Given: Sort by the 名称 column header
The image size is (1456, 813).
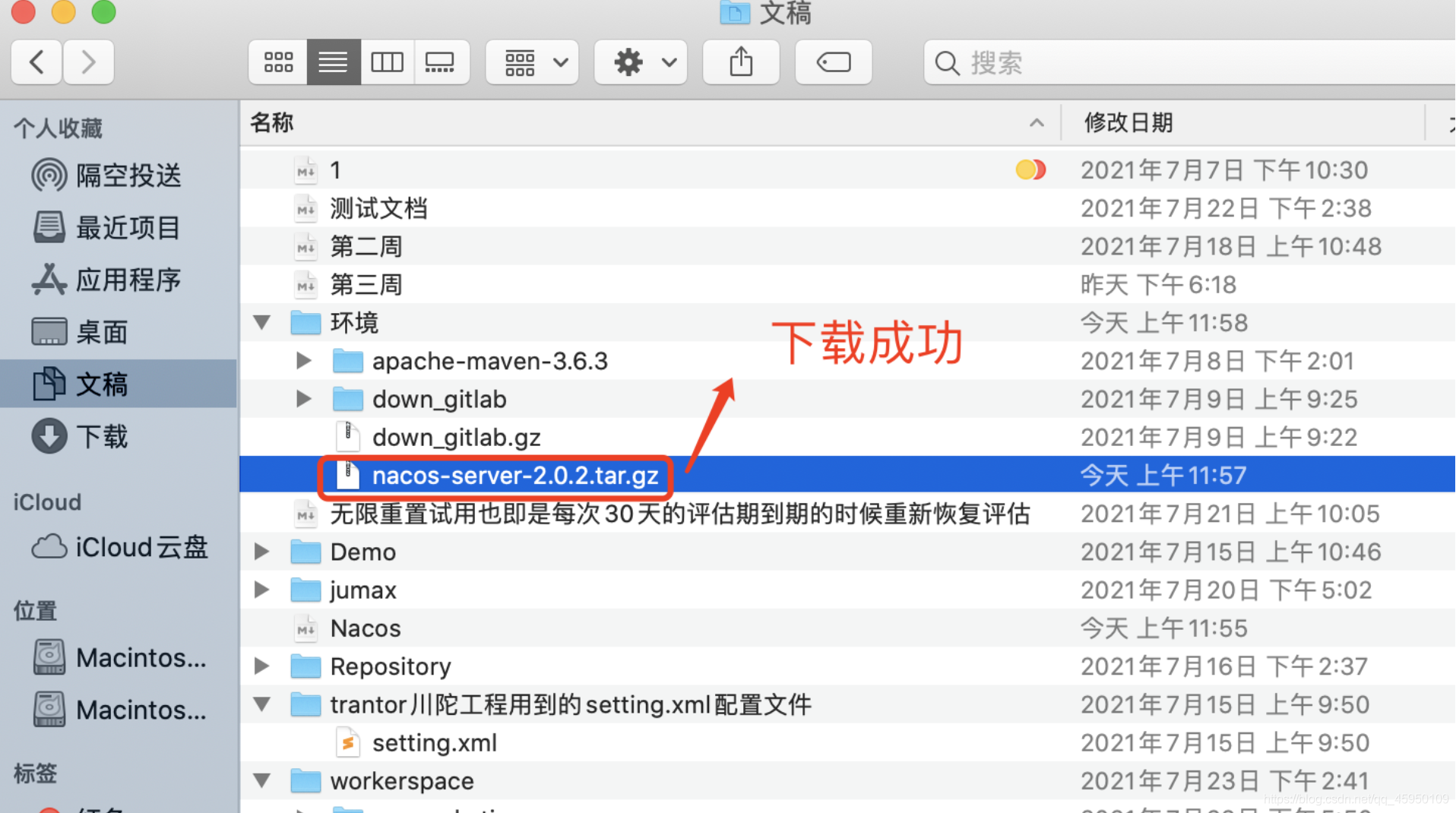Looking at the screenshot, I should (x=271, y=122).
